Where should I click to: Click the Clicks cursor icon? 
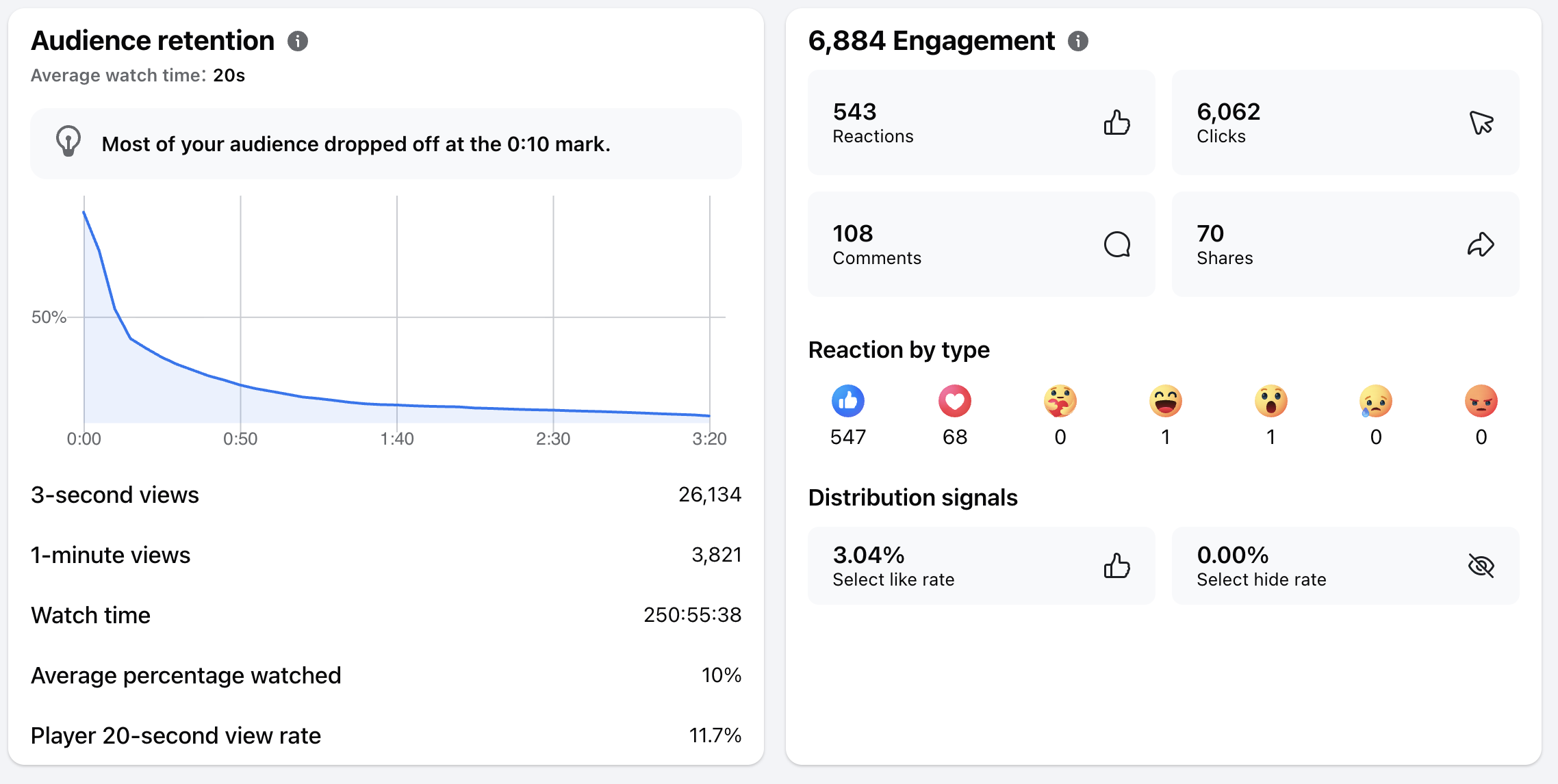click(1481, 122)
